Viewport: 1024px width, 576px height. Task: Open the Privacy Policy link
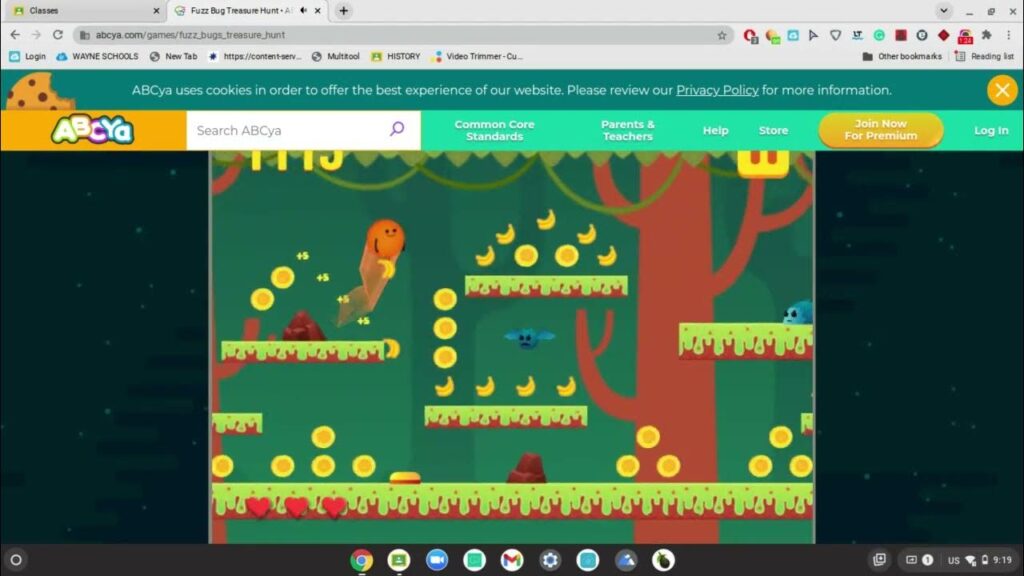point(717,90)
